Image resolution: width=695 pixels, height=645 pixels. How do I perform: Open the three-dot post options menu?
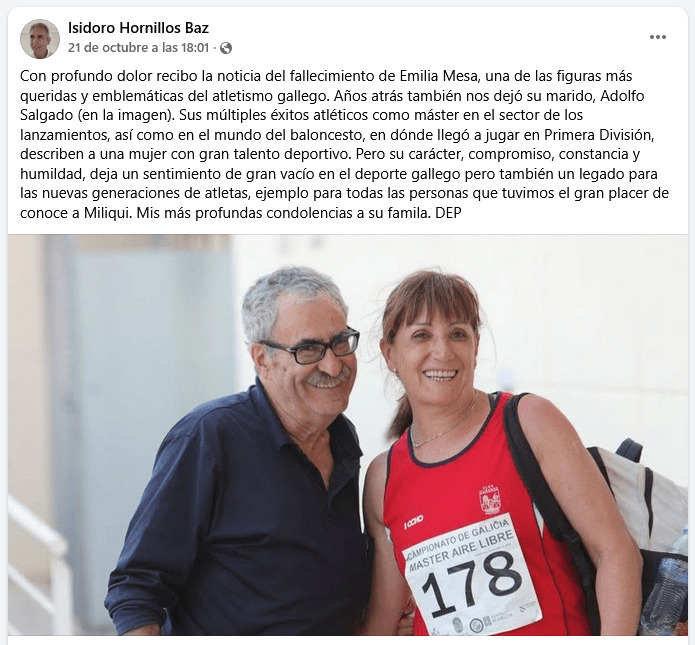click(657, 37)
